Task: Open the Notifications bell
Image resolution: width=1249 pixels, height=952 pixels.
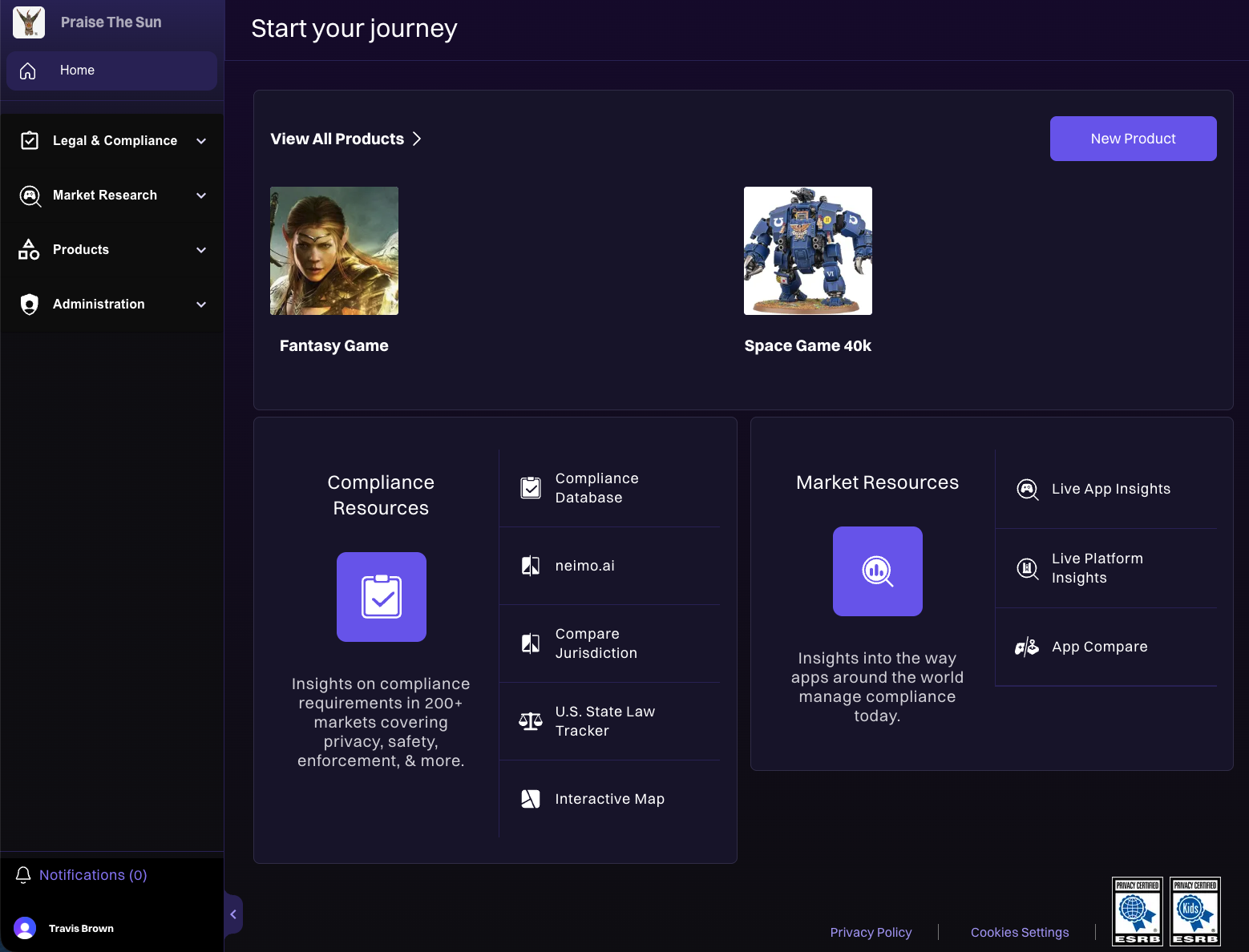Action: 23,875
